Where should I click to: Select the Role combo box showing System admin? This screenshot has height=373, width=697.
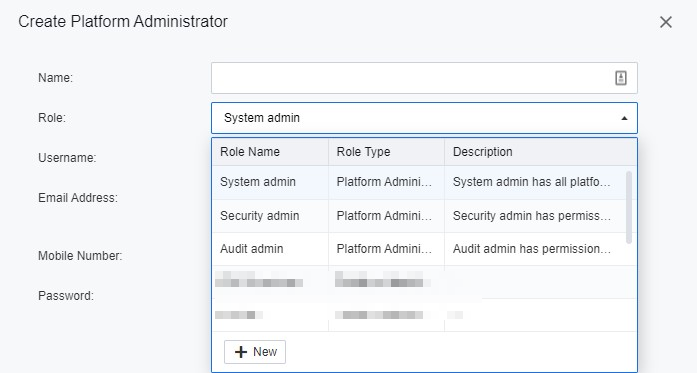coord(424,118)
